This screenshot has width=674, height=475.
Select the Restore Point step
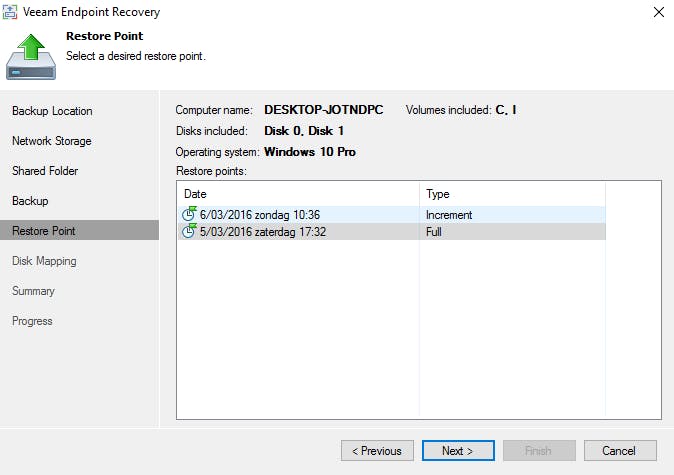[80, 230]
